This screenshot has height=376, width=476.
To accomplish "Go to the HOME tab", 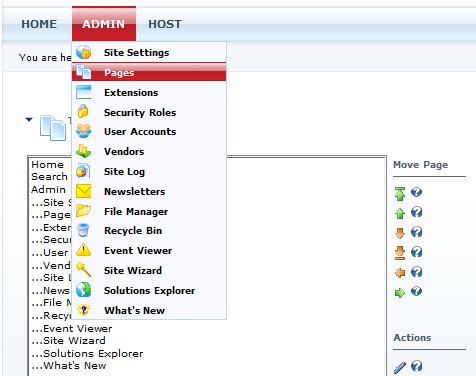I will pyautogui.click(x=39, y=24).
